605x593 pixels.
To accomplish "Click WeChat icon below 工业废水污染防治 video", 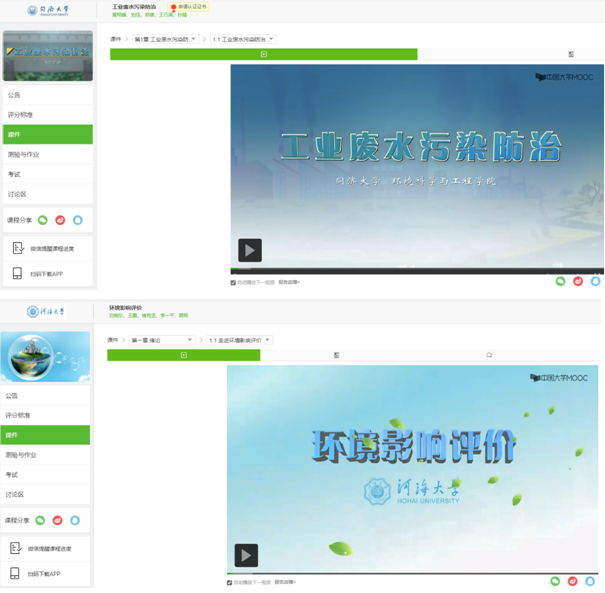I will [560, 281].
